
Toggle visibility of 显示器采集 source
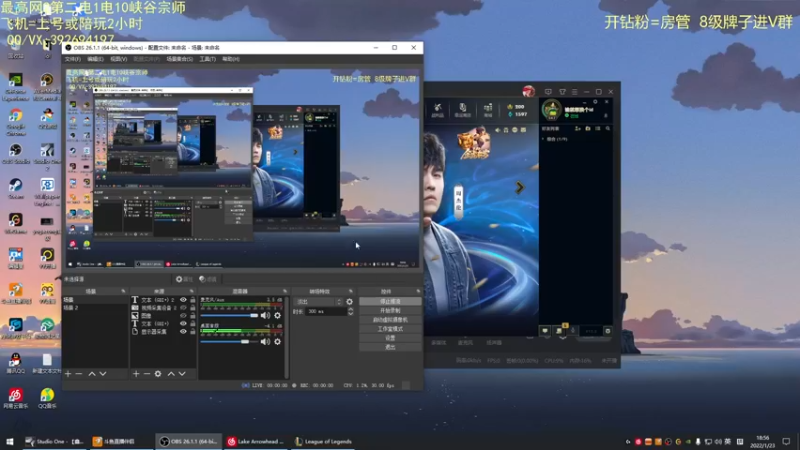coord(183,332)
